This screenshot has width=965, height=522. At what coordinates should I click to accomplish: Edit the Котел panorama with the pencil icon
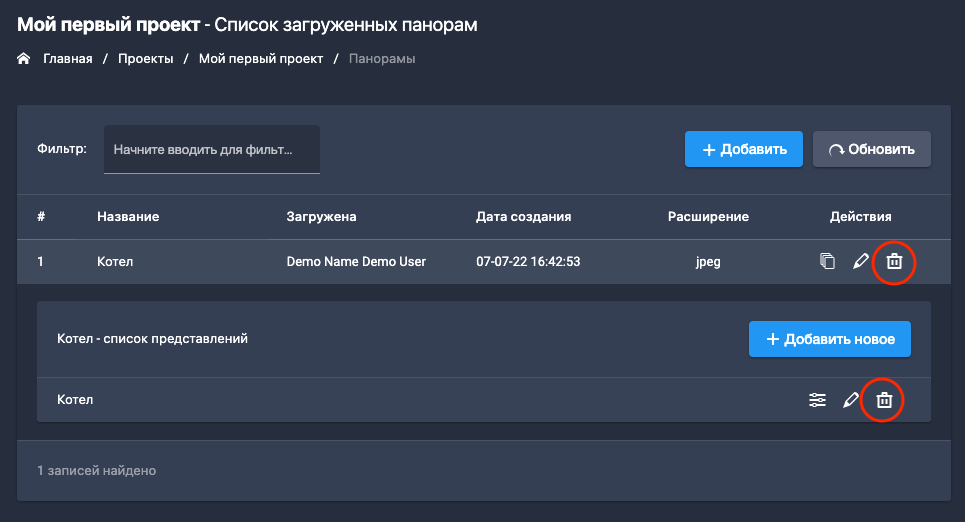(860, 262)
